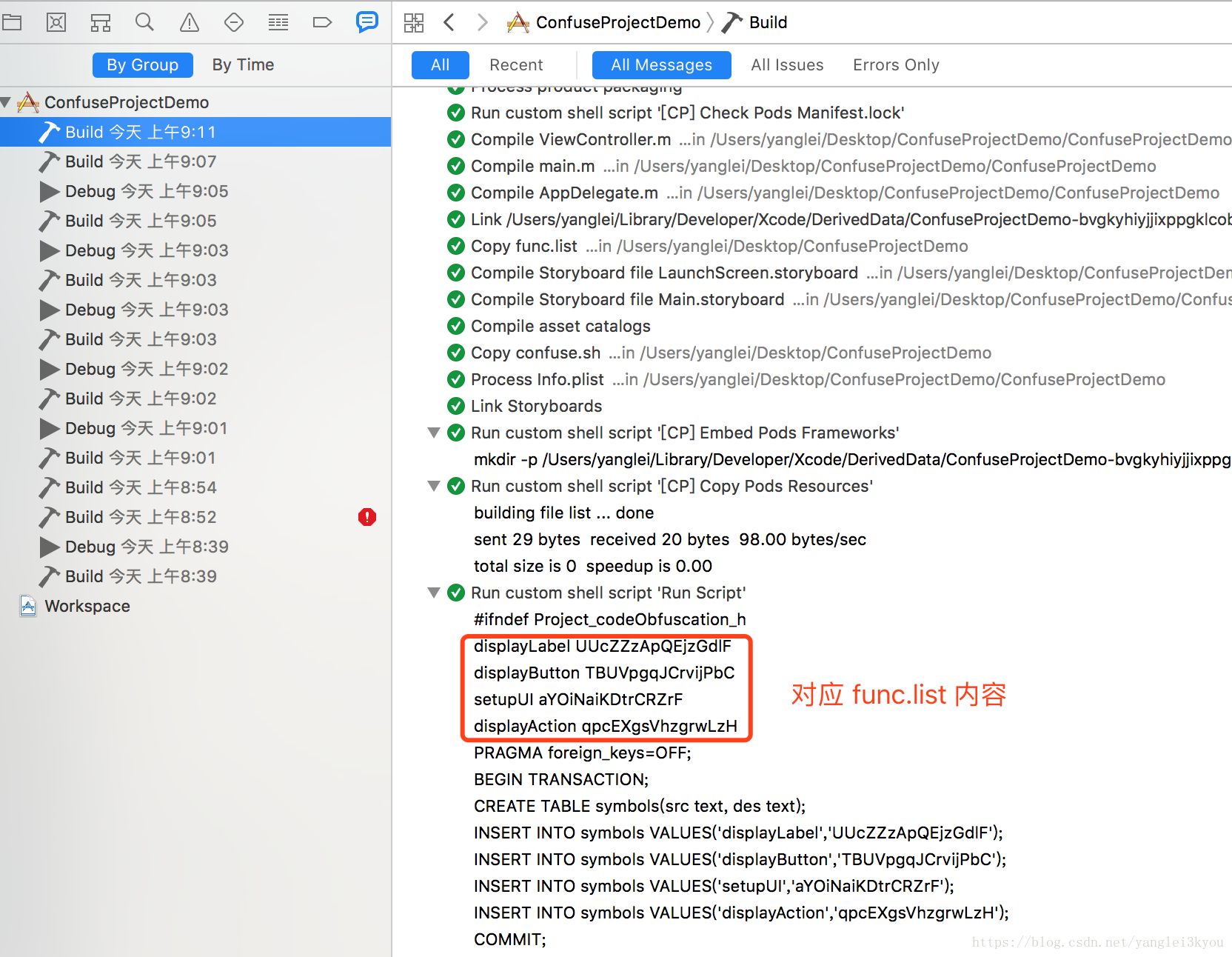
Task: Select the Report navigator speech bubble icon
Action: pyautogui.click(x=367, y=21)
